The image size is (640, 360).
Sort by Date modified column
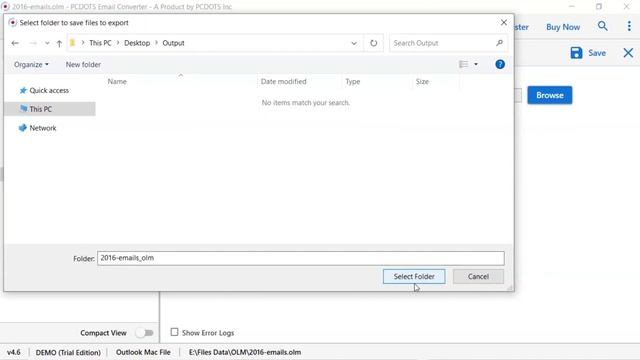pyautogui.click(x=284, y=81)
